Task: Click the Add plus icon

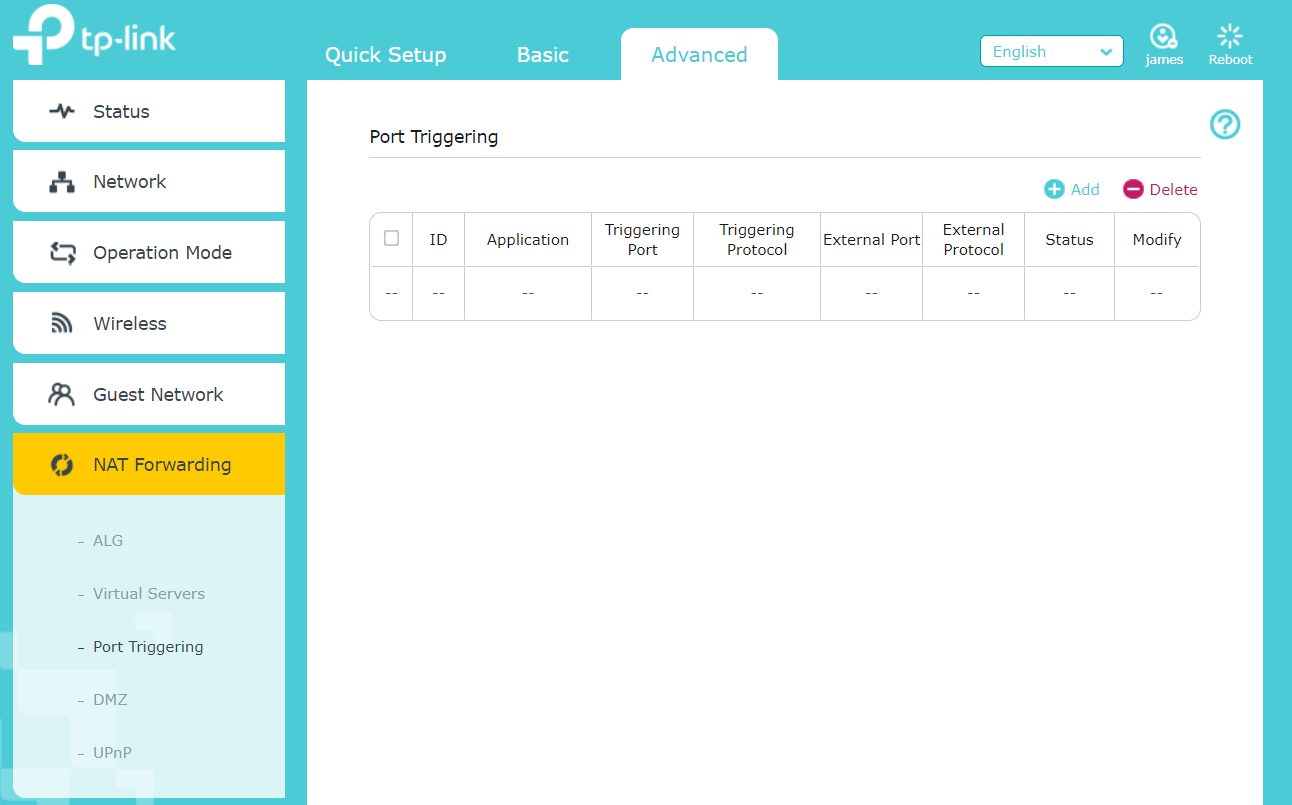Action: 1054,190
